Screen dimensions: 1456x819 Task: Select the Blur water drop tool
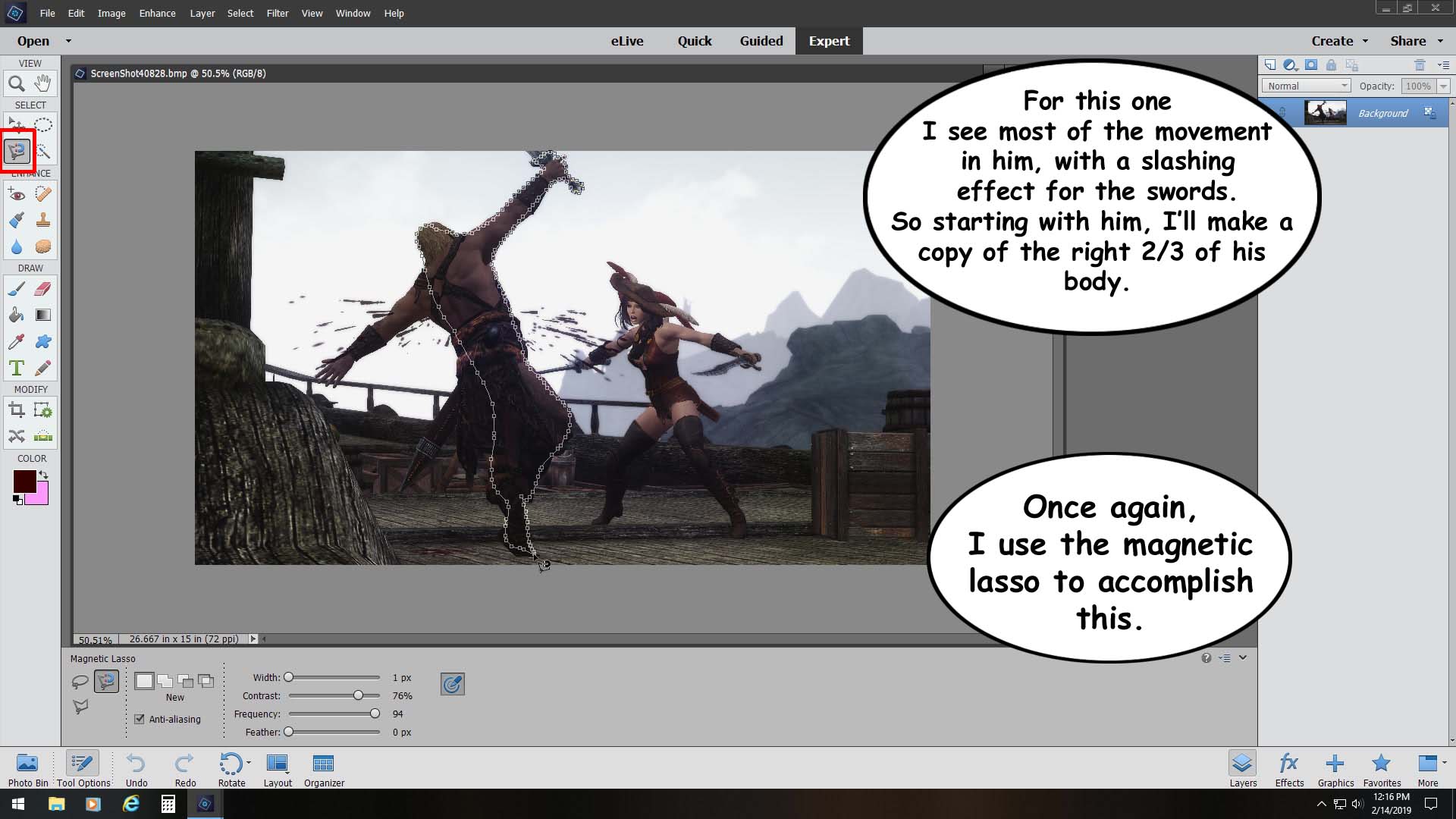point(16,247)
